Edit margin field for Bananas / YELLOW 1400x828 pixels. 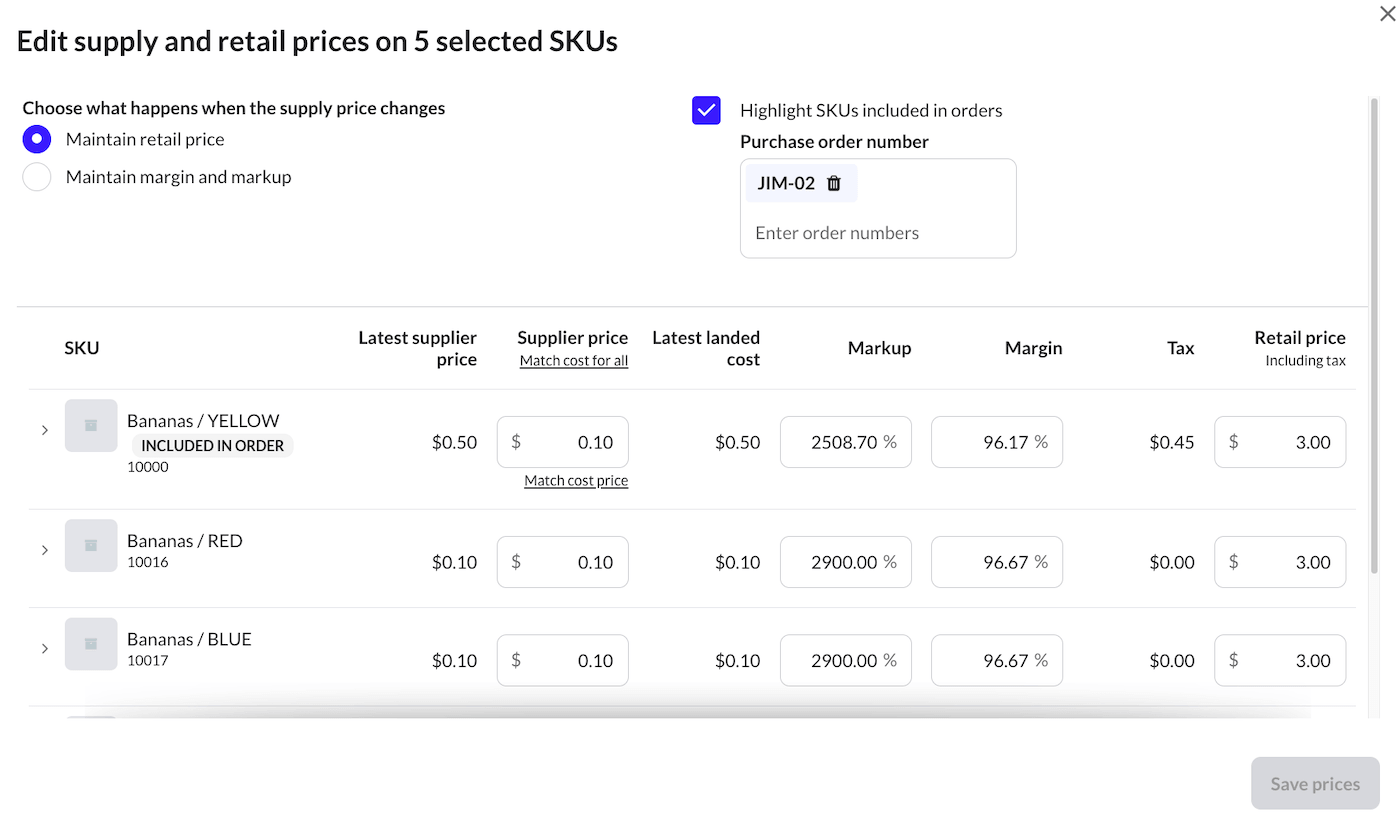[997, 442]
